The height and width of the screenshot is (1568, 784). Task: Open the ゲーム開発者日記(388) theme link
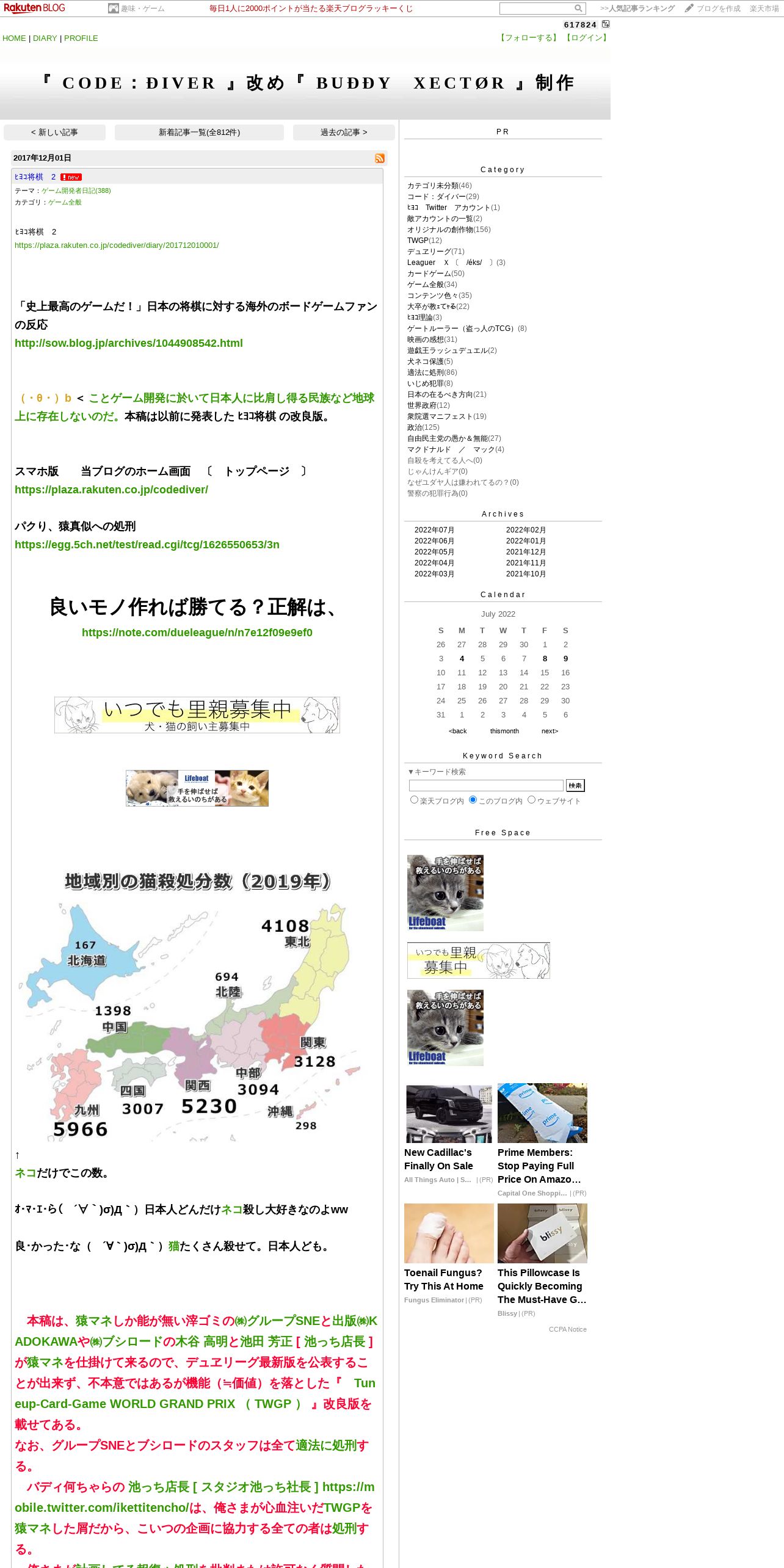coord(76,191)
